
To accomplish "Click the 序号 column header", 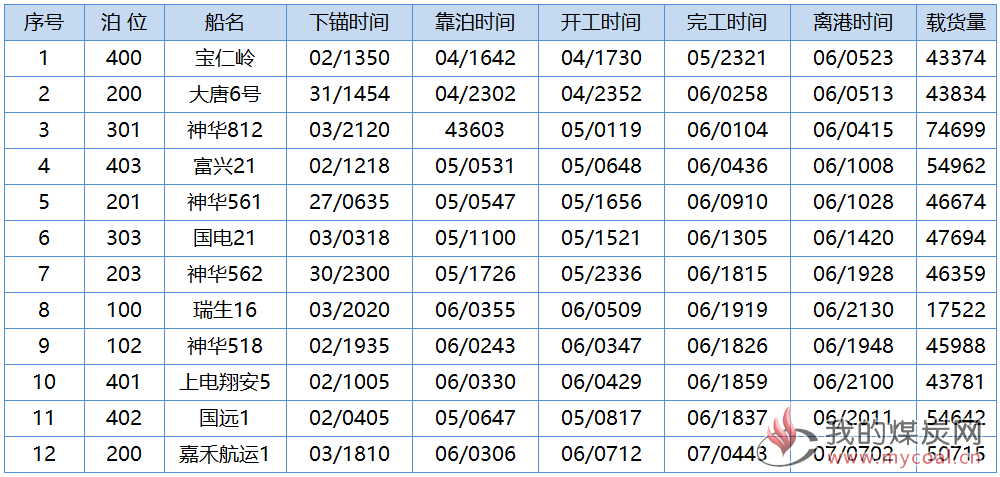I will click(43, 22).
